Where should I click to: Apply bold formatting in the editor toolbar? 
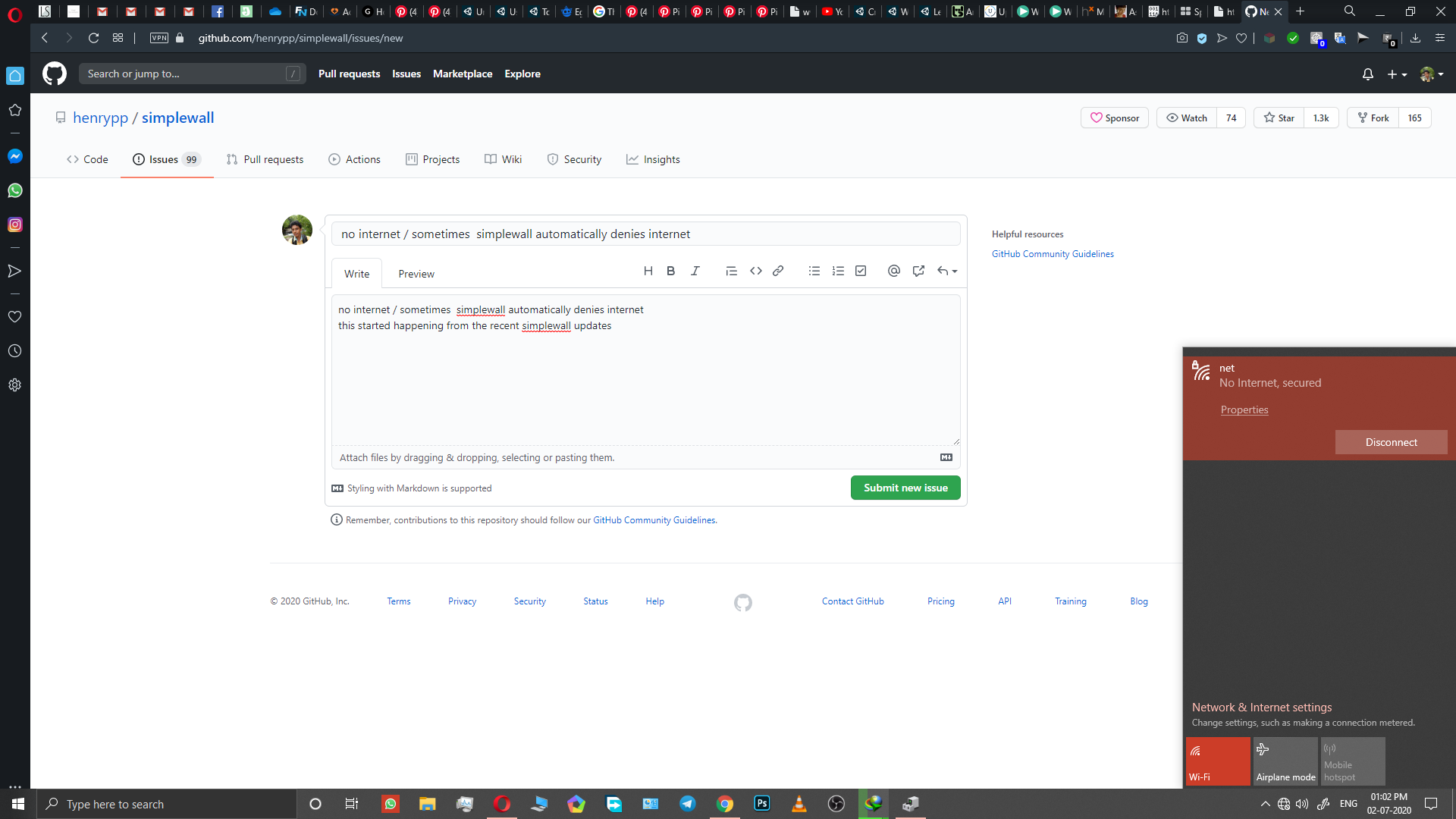[x=670, y=271]
